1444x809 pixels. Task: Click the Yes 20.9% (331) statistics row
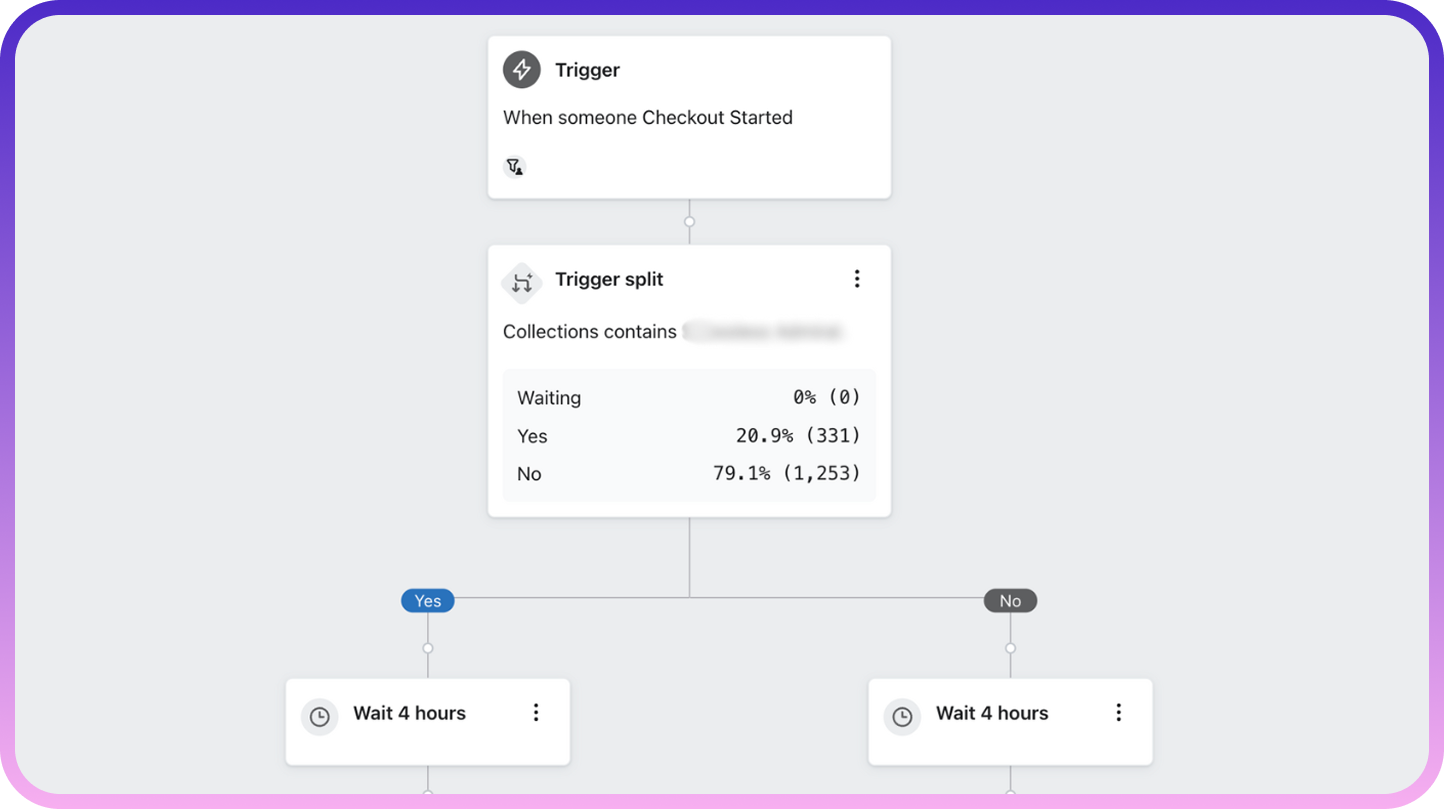point(688,436)
